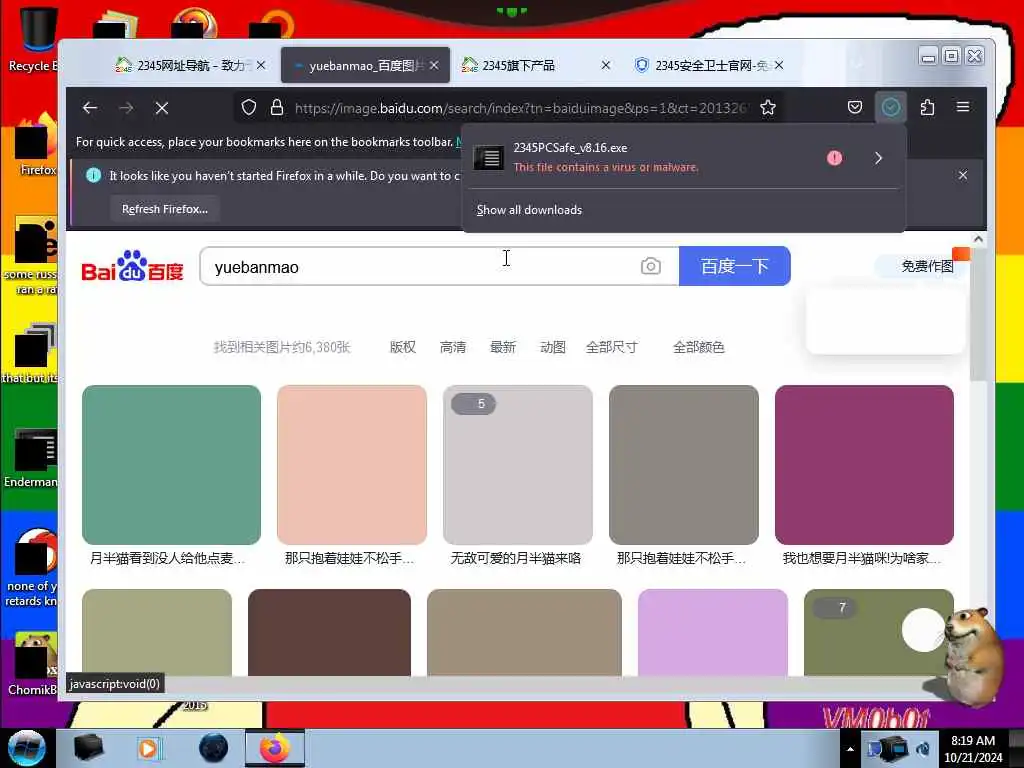
Task: Click the page scrollbar up arrow
Action: pyautogui.click(x=978, y=240)
